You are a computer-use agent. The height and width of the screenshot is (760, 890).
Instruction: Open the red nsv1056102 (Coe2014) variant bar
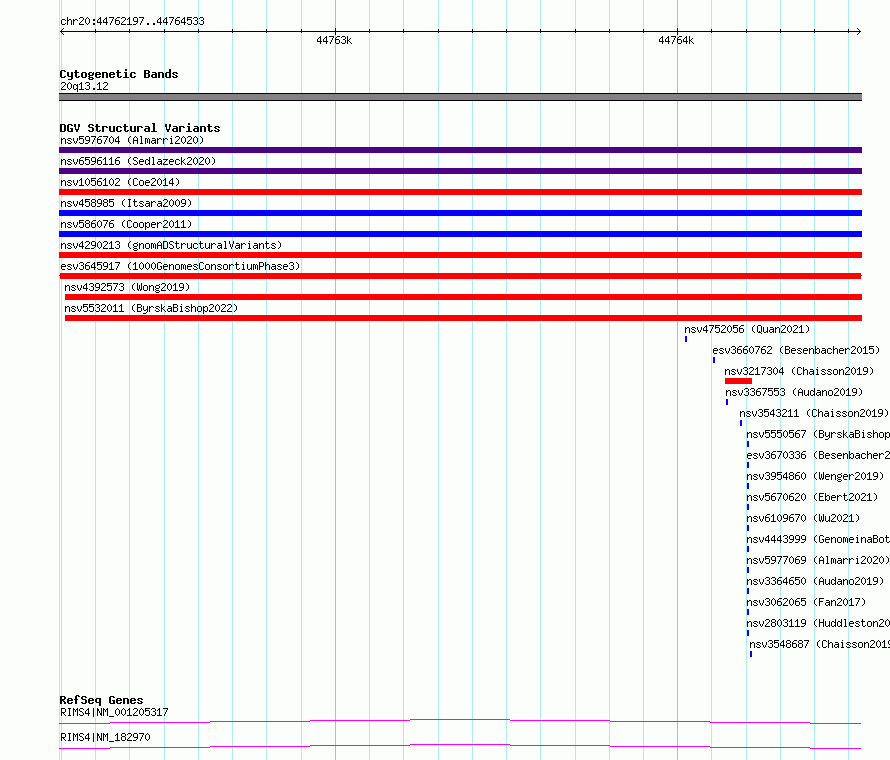click(x=460, y=192)
